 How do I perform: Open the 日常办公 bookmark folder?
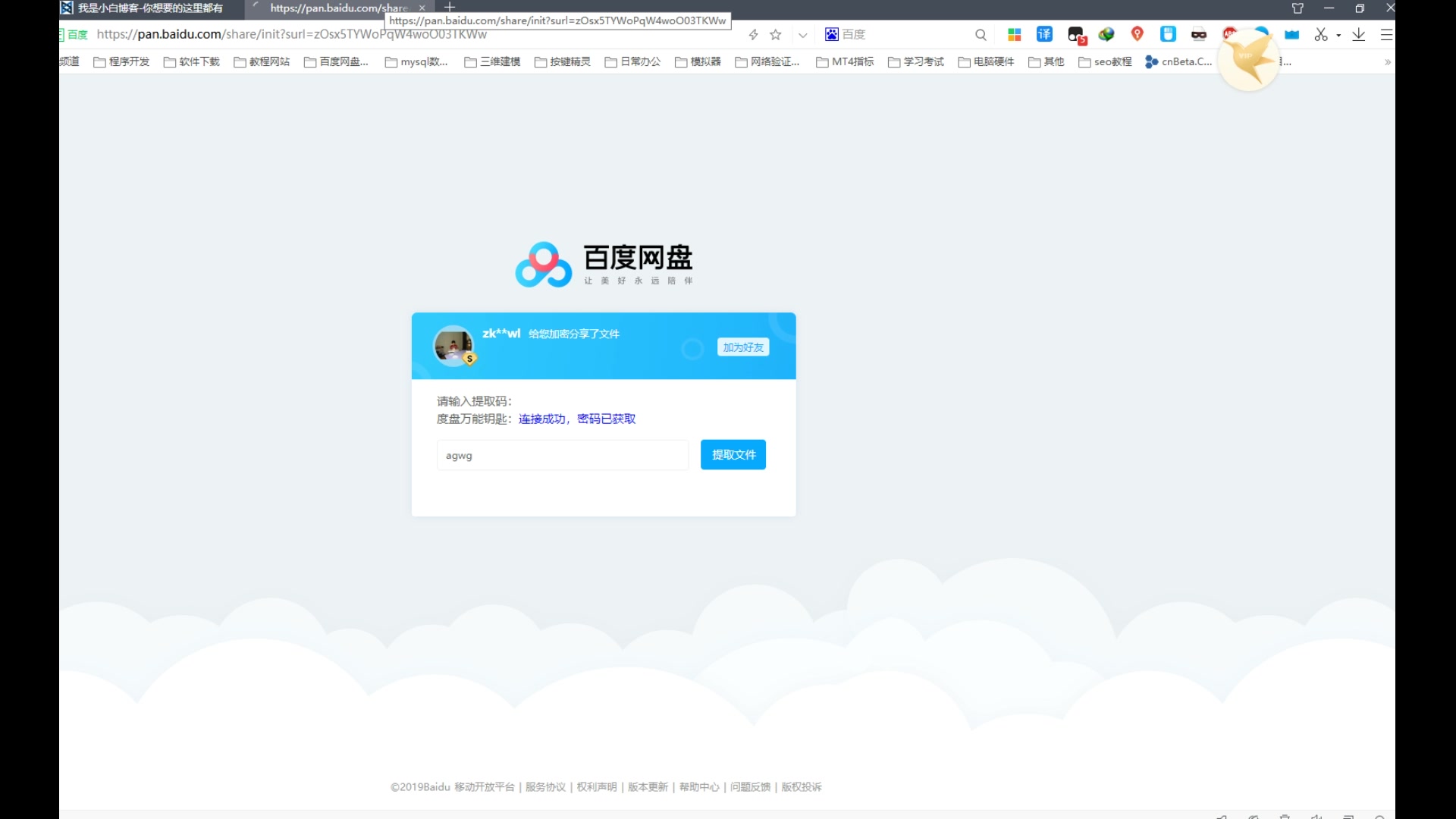point(632,61)
